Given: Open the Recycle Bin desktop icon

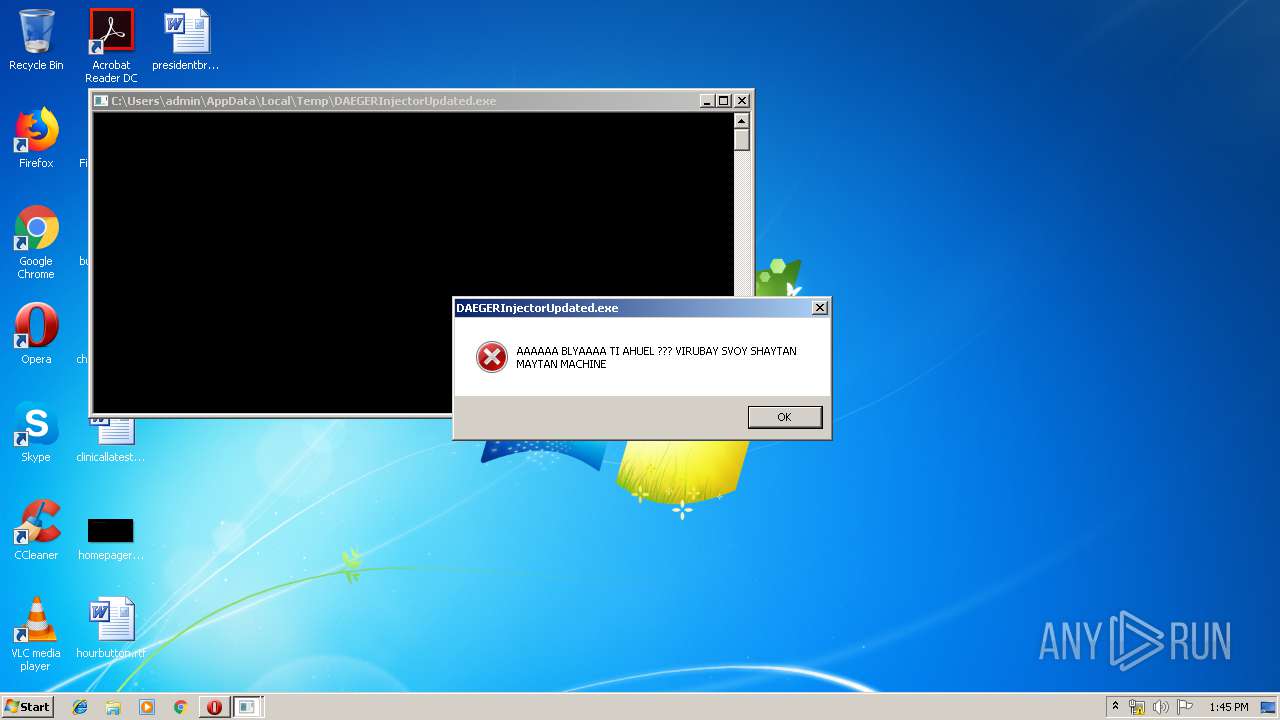Looking at the screenshot, I should [x=36, y=40].
